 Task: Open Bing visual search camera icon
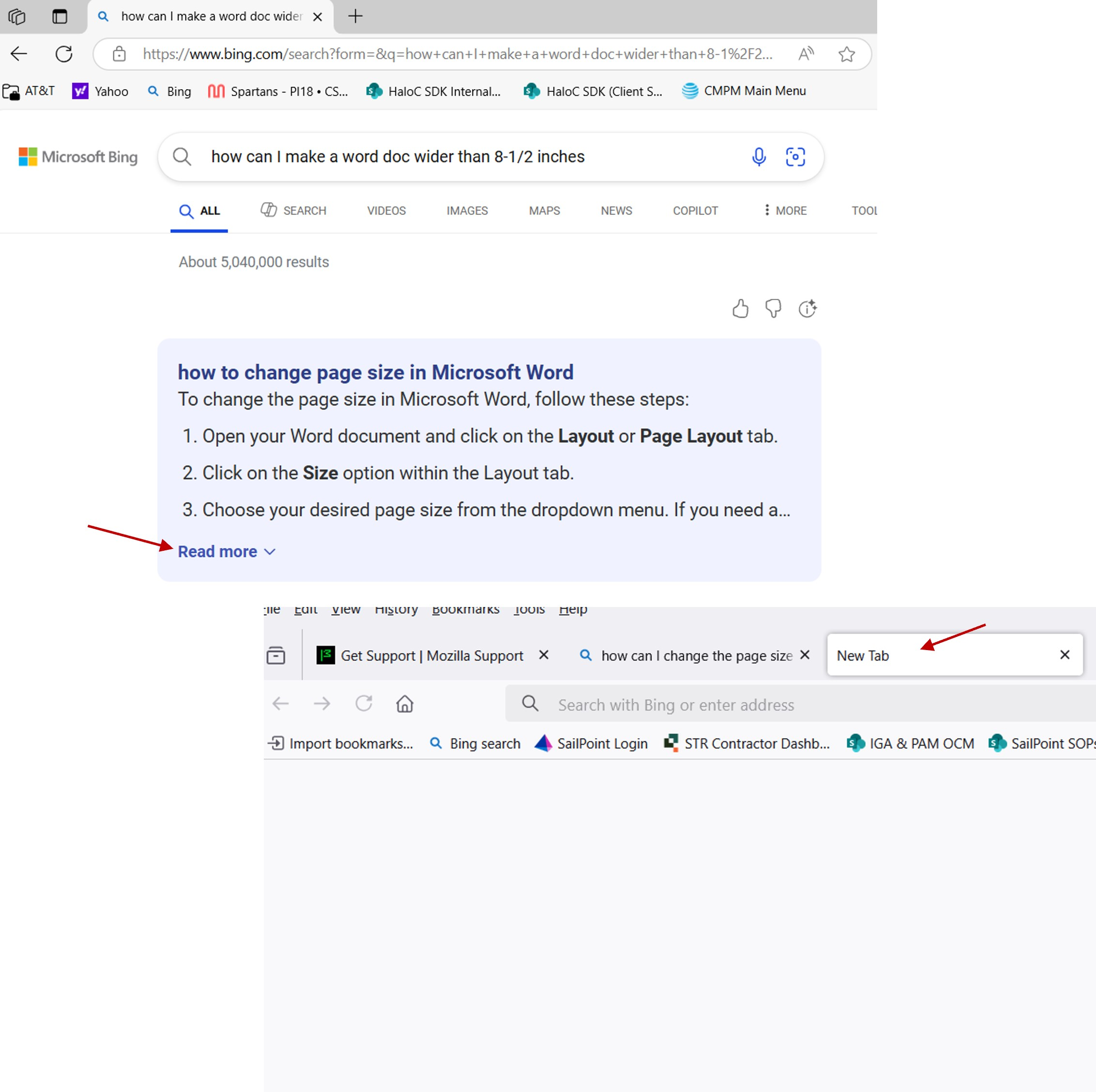tap(795, 156)
